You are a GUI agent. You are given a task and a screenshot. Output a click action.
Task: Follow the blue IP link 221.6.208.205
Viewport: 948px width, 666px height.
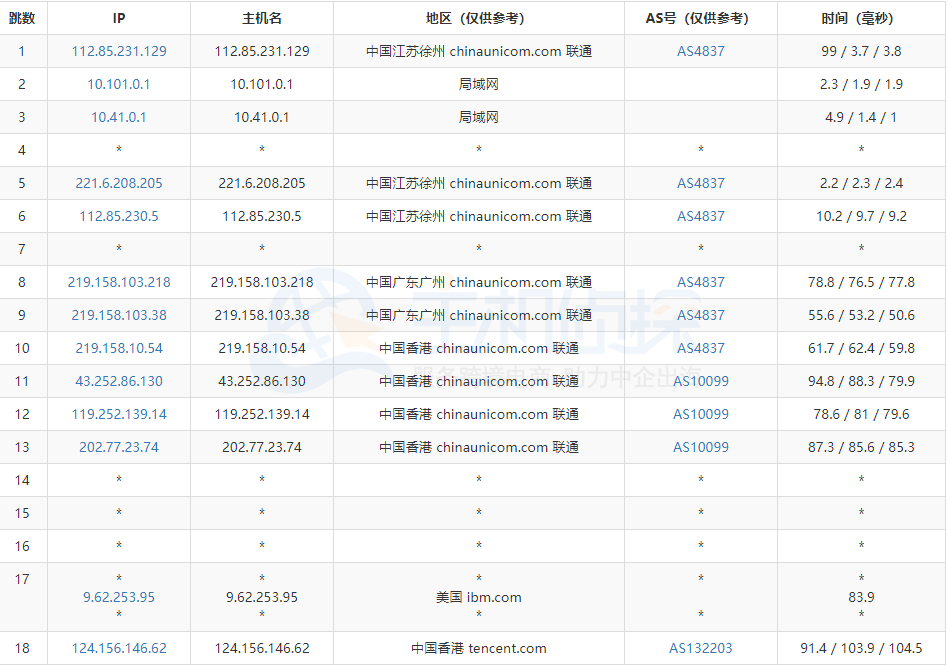click(x=119, y=183)
